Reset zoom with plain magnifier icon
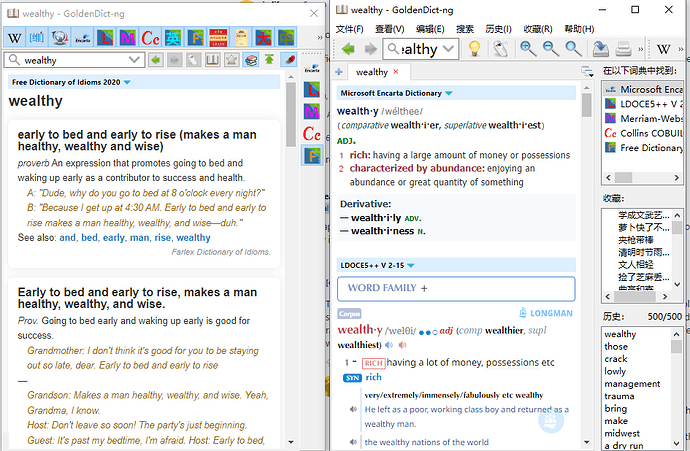Image resolution: width=690 pixels, height=451 pixels. coord(573,48)
